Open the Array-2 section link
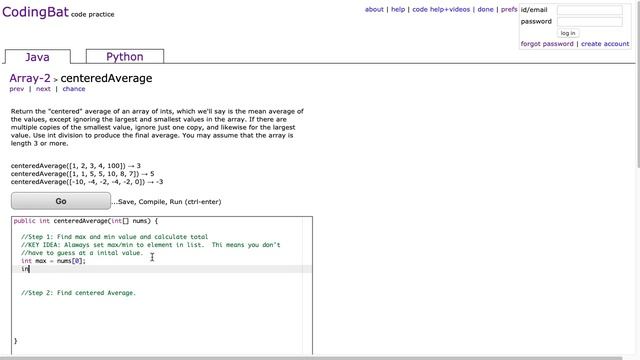The height and width of the screenshot is (360, 640). [30, 78]
